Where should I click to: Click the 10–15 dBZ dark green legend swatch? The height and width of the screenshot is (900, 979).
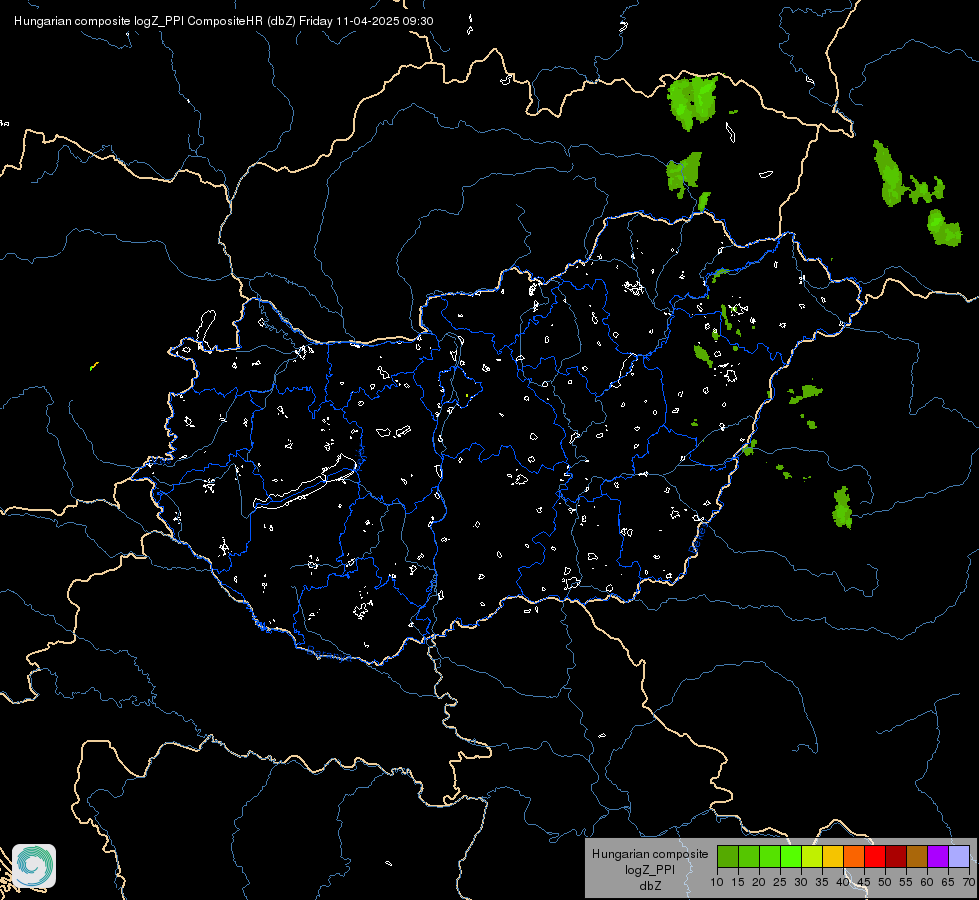tap(728, 856)
